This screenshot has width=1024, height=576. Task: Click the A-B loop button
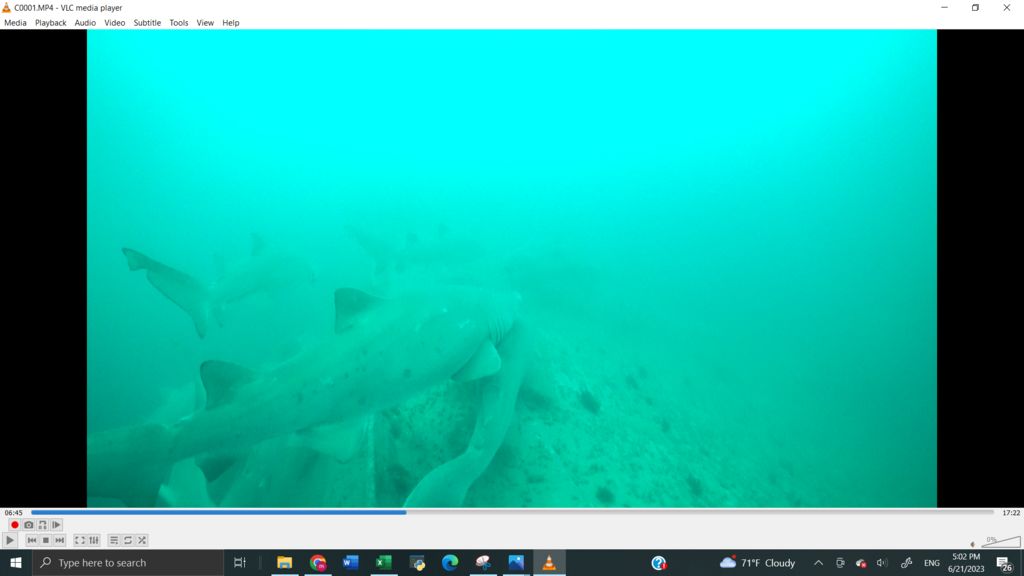pyautogui.click(x=42, y=525)
